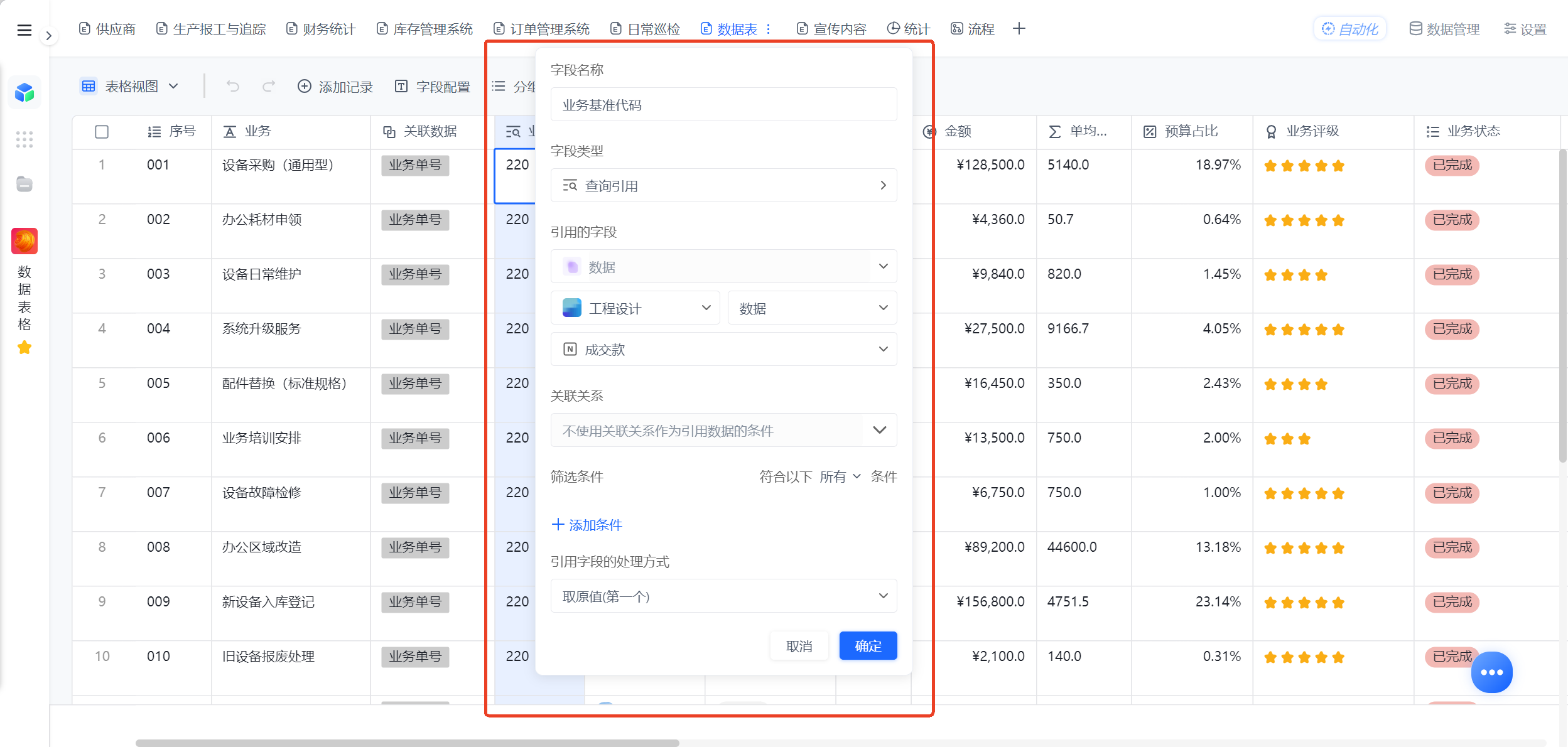Click the 确定 confirm button
The height and width of the screenshot is (747, 1568).
click(x=868, y=646)
